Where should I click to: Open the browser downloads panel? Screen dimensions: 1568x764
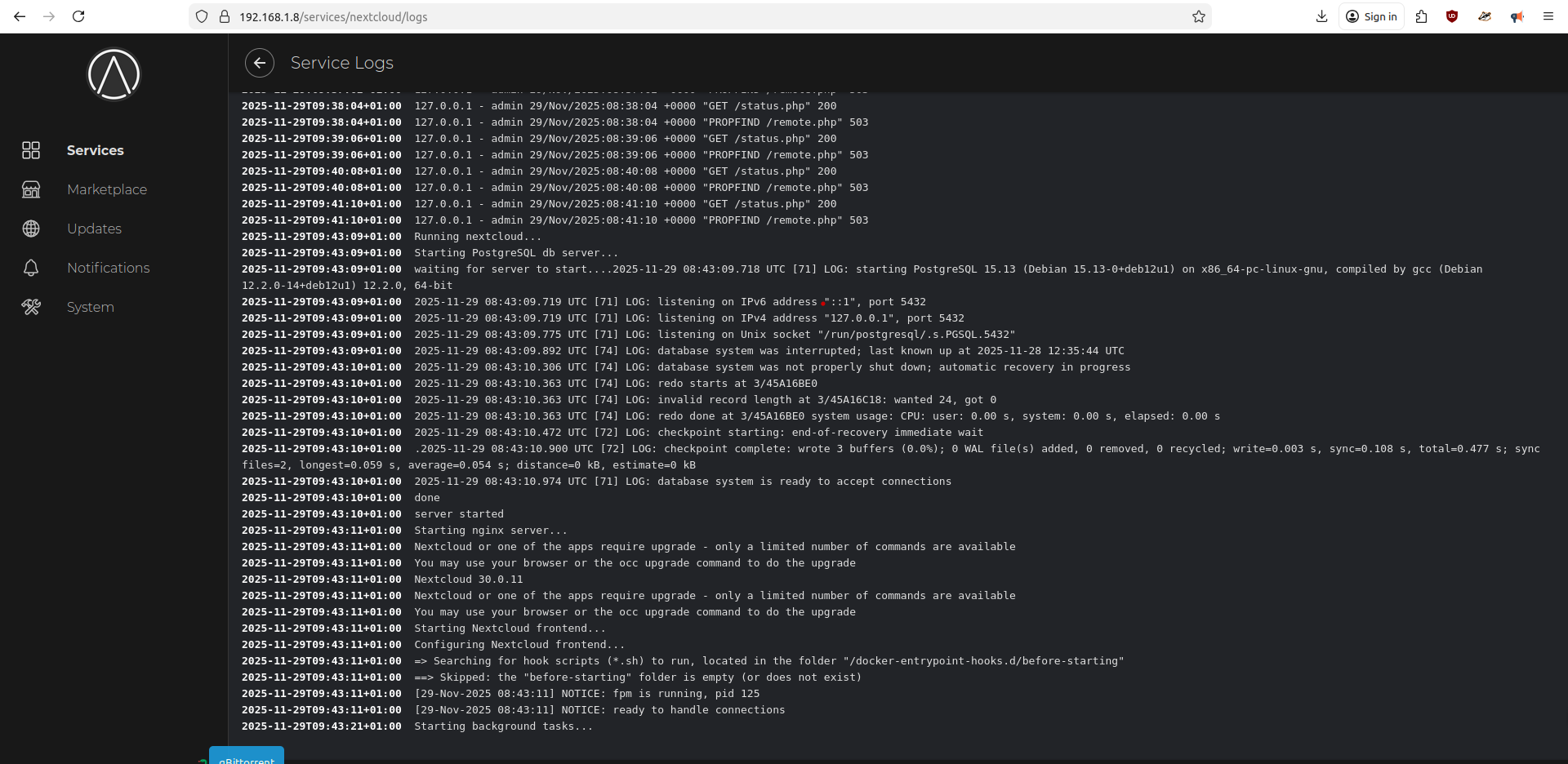[1321, 16]
